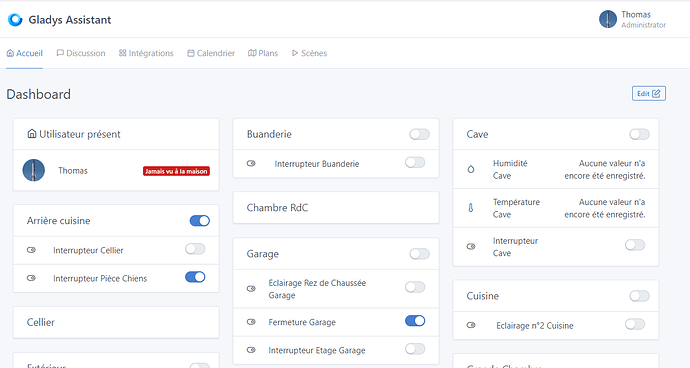
Task: Toggle the Cuisine room switch
Action: click(x=639, y=296)
